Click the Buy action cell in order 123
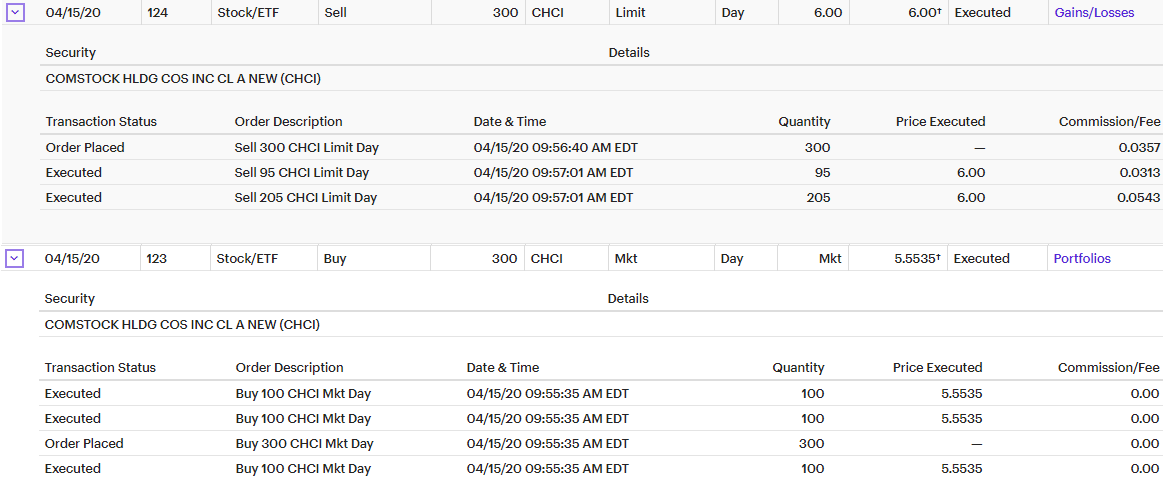The height and width of the screenshot is (480, 1173). pos(335,259)
